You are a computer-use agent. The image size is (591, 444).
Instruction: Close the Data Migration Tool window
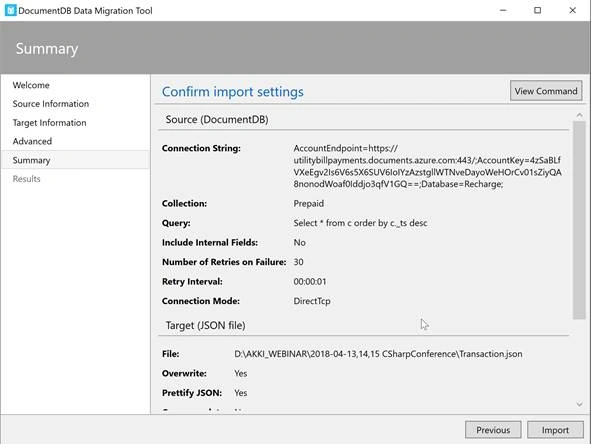[x=573, y=10]
